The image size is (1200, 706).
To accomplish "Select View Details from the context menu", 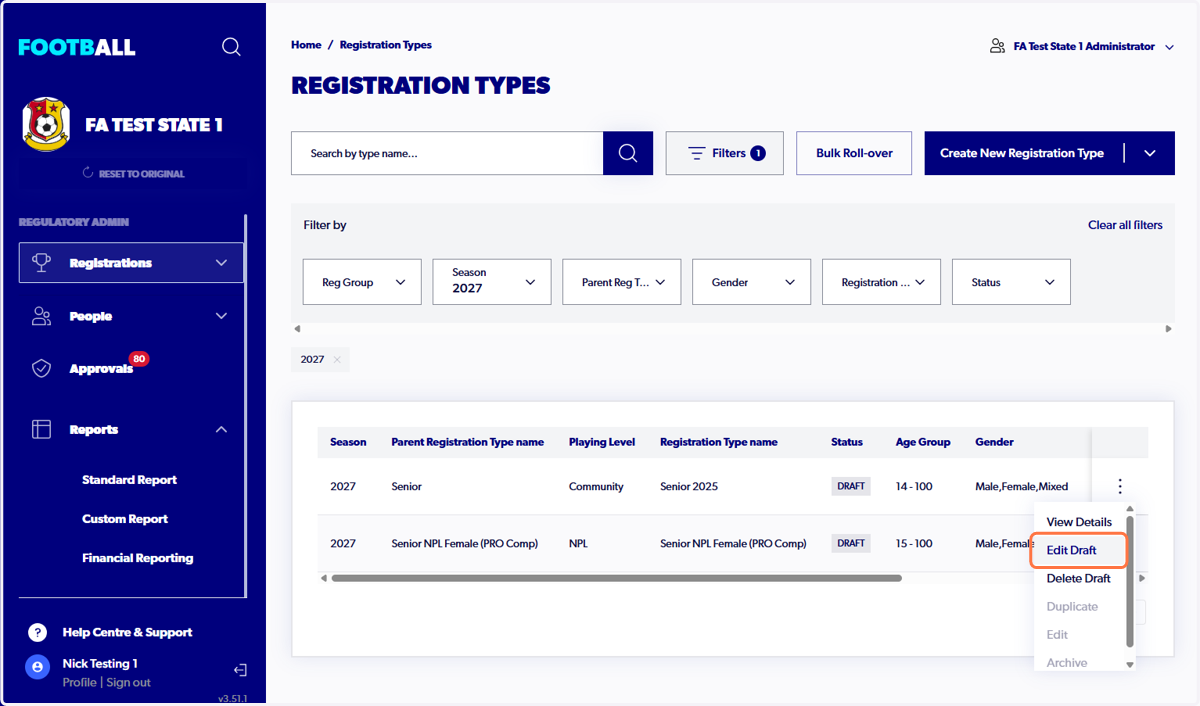I will [x=1079, y=522].
